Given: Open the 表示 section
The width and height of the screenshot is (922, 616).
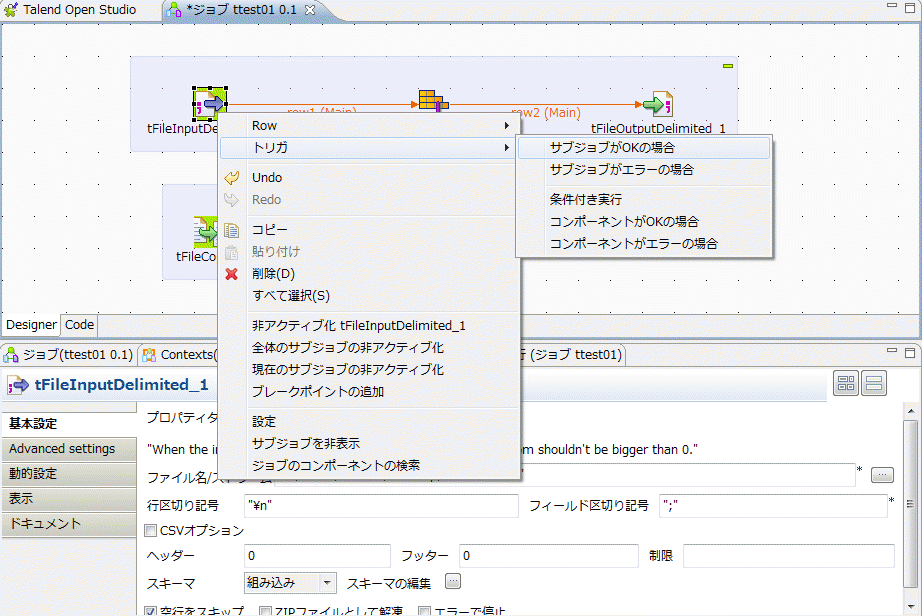Looking at the screenshot, I should [69, 498].
